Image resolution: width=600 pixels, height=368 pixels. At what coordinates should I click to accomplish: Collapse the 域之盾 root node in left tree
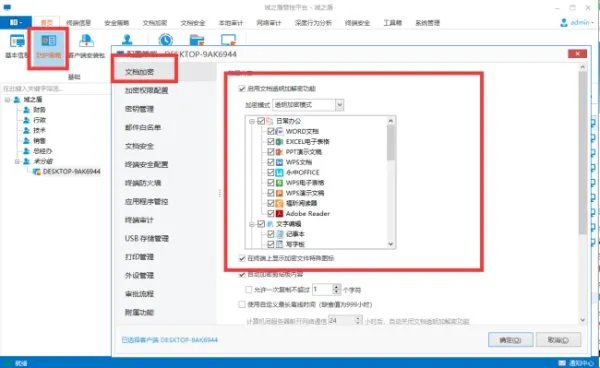[7, 100]
